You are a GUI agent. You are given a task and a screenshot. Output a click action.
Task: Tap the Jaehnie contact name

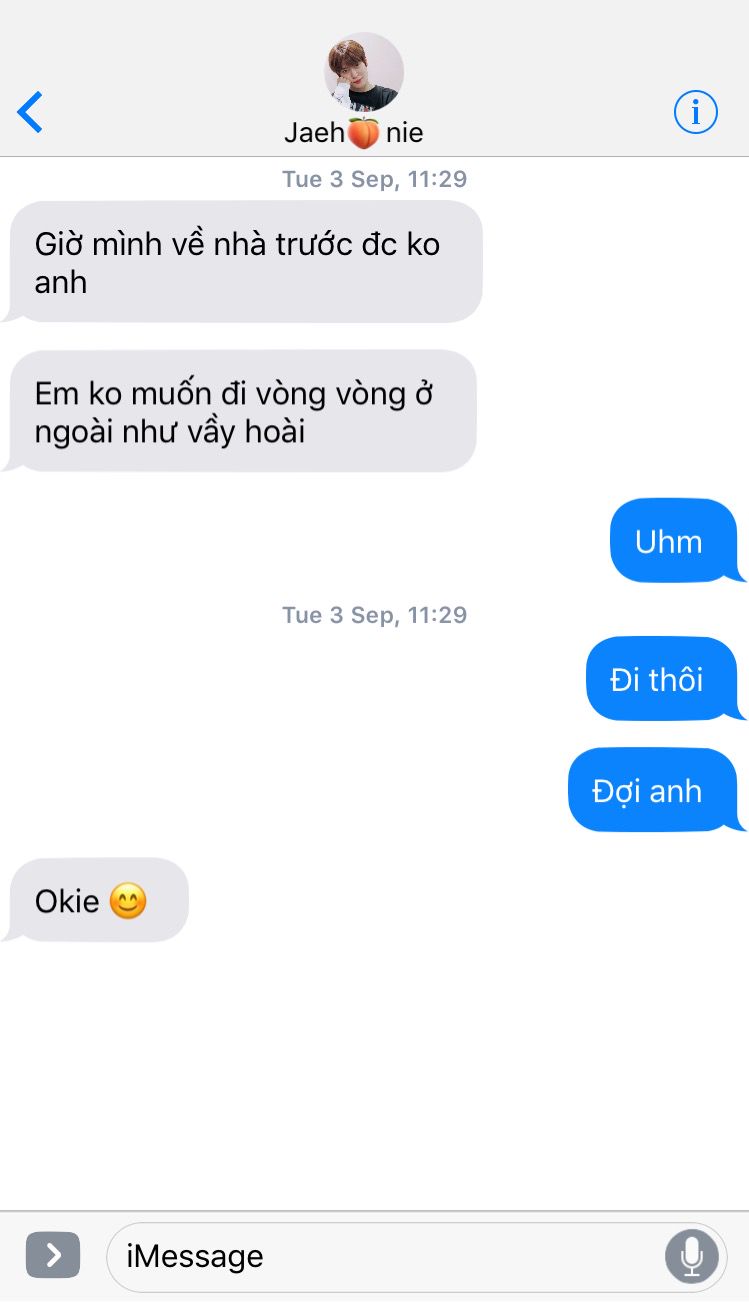coord(354,132)
